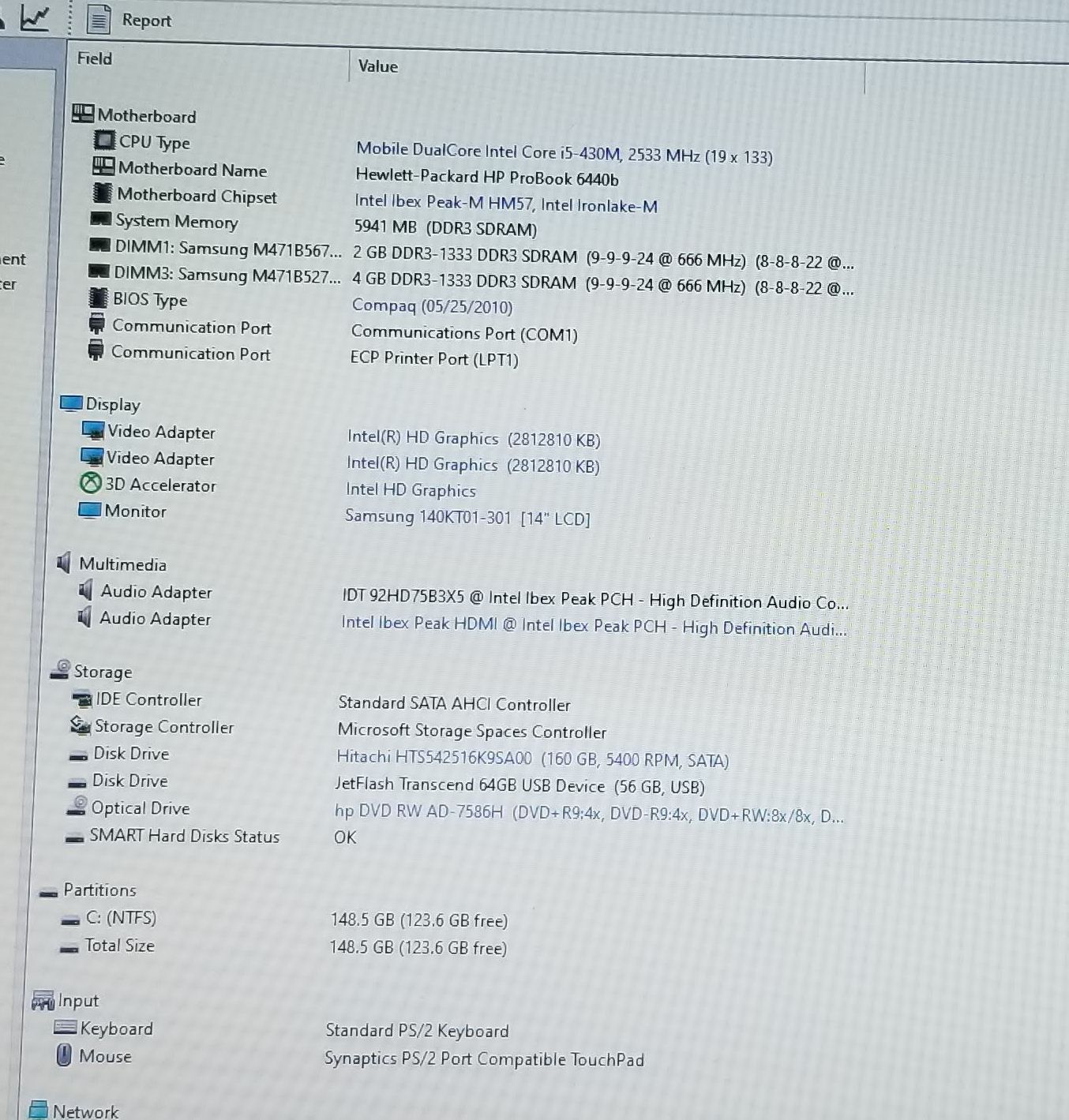This screenshot has width=1069, height=1120.
Task: Click the C: (NTFS) partition icon
Action: pos(71,920)
